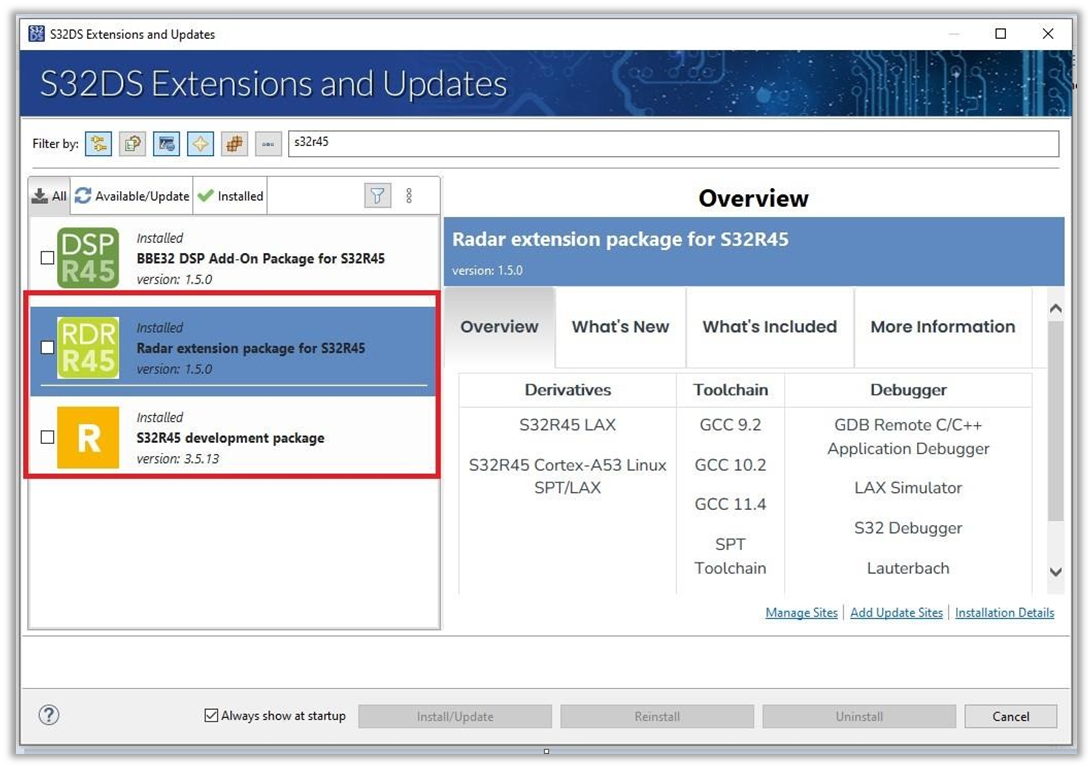Open the What's New tab
Viewport: 1092px width, 768px height.
tap(620, 327)
